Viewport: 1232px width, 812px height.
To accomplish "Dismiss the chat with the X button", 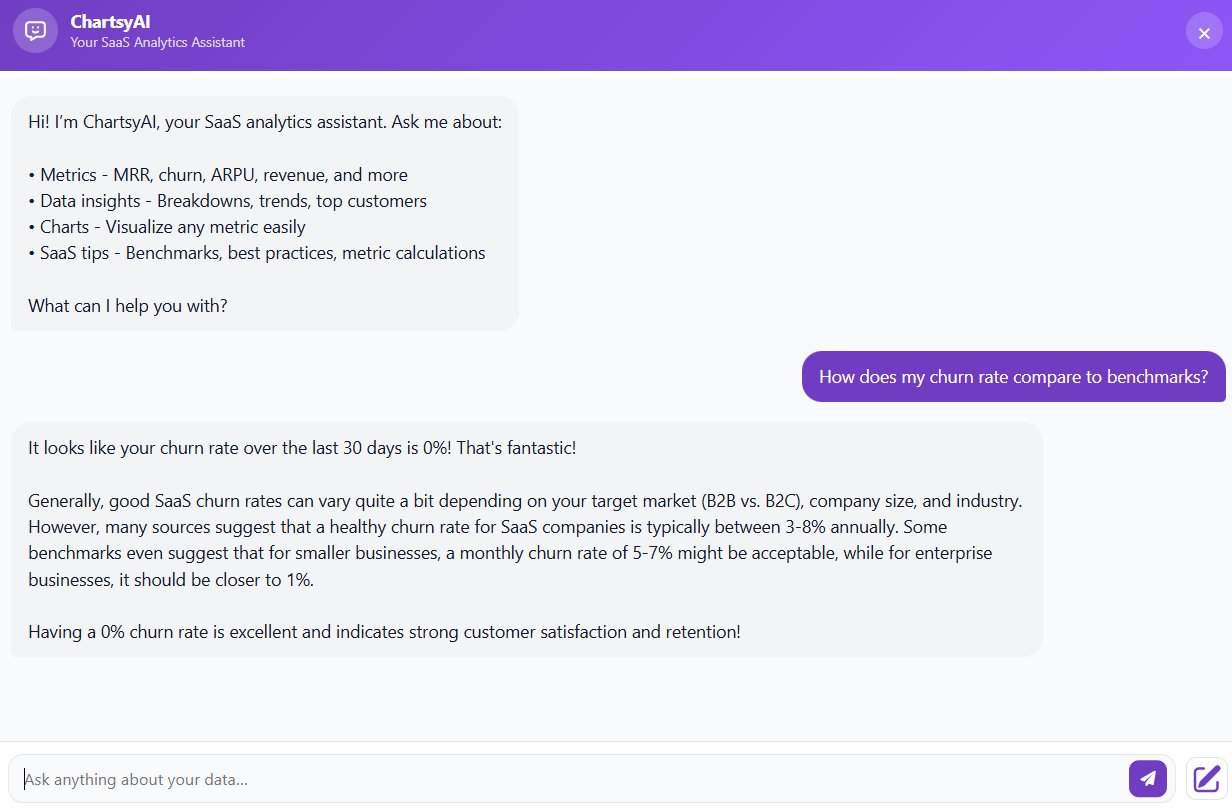I will (1203, 31).
